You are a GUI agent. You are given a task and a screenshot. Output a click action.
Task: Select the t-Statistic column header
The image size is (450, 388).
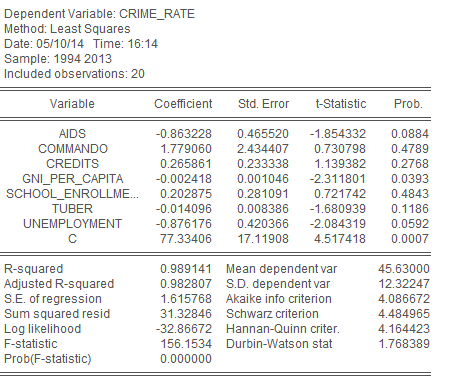pos(341,104)
